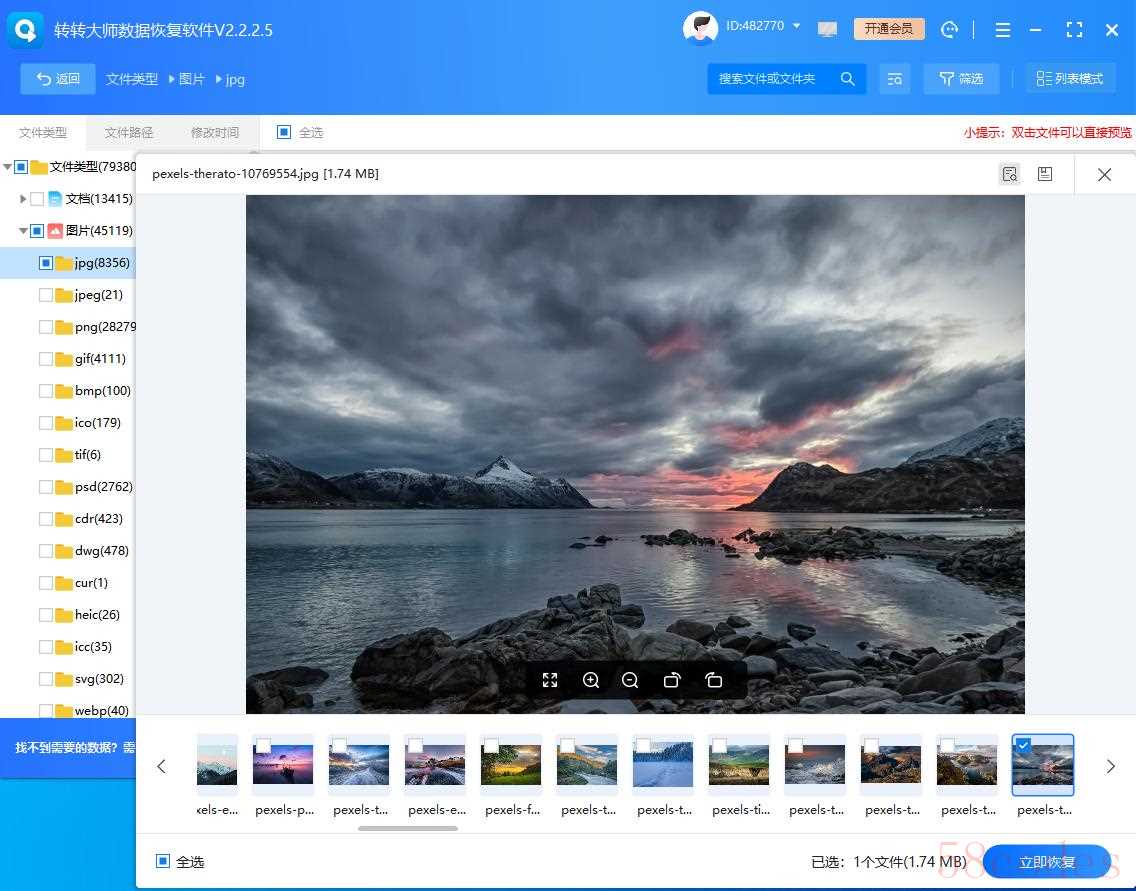Rotate the preview image counter-clockwise
Viewport: 1136px width, 891px height.
(713, 680)
